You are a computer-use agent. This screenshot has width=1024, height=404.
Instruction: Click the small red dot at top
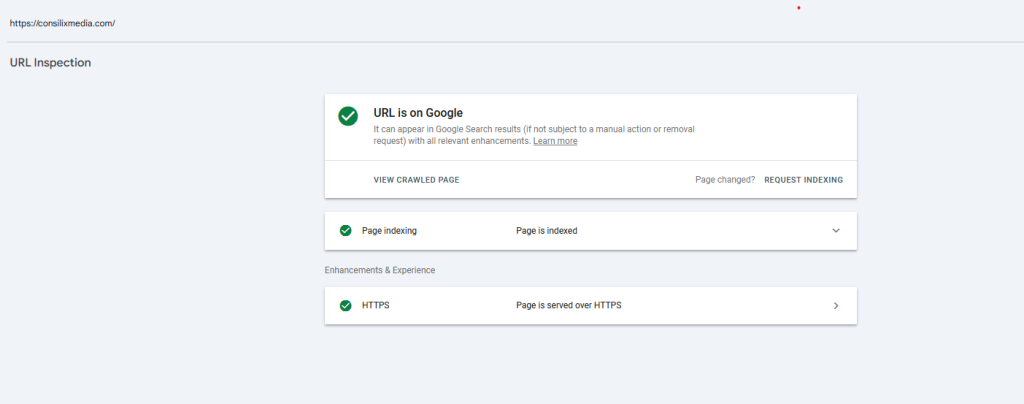[798, 8]
